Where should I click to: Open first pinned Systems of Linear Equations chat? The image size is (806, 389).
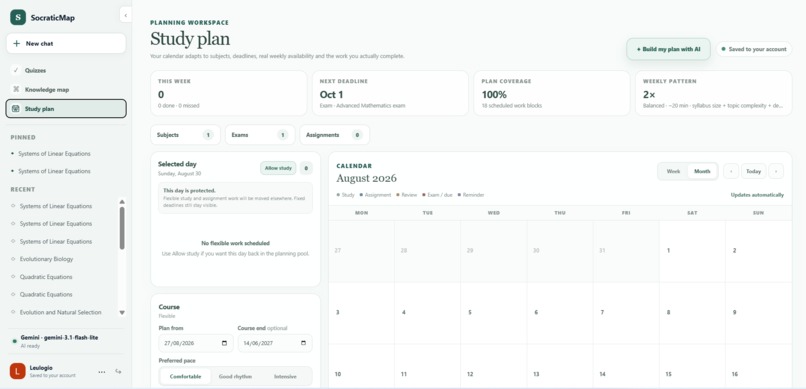point(54,154)
